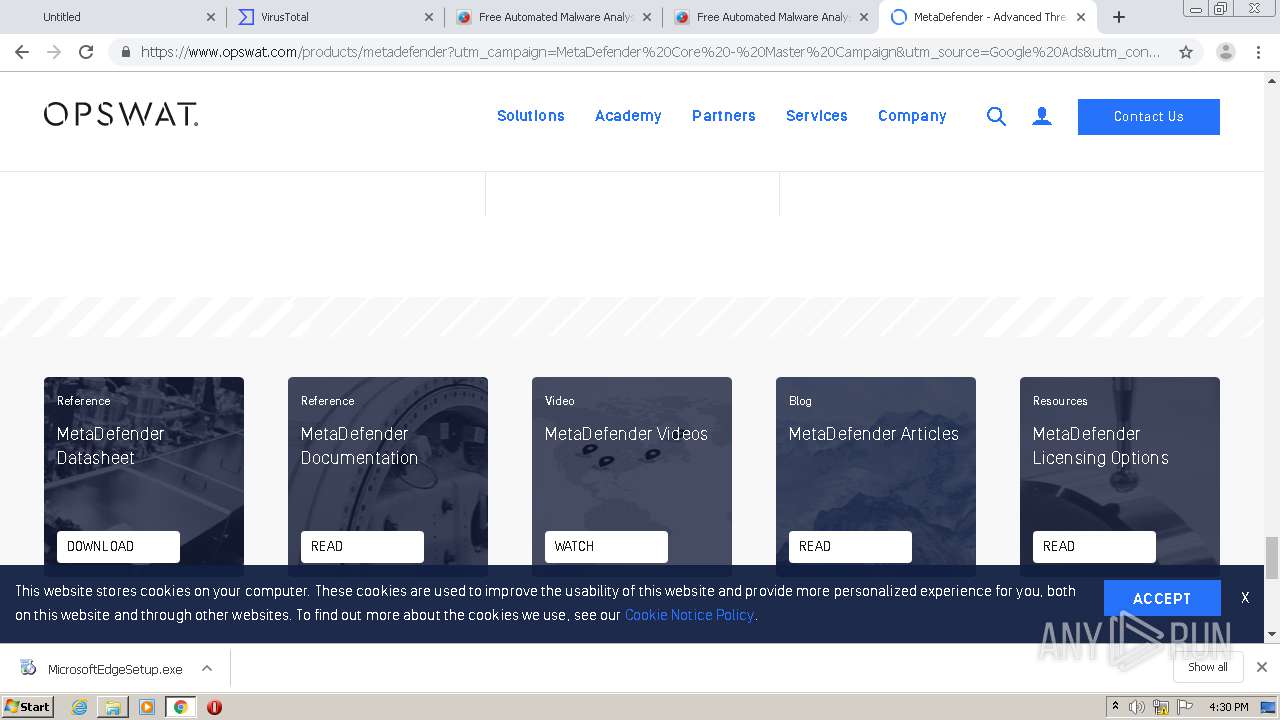Click the scrollbar down arrow
The image size is (1280, 720).
[x=1272, y=634]
